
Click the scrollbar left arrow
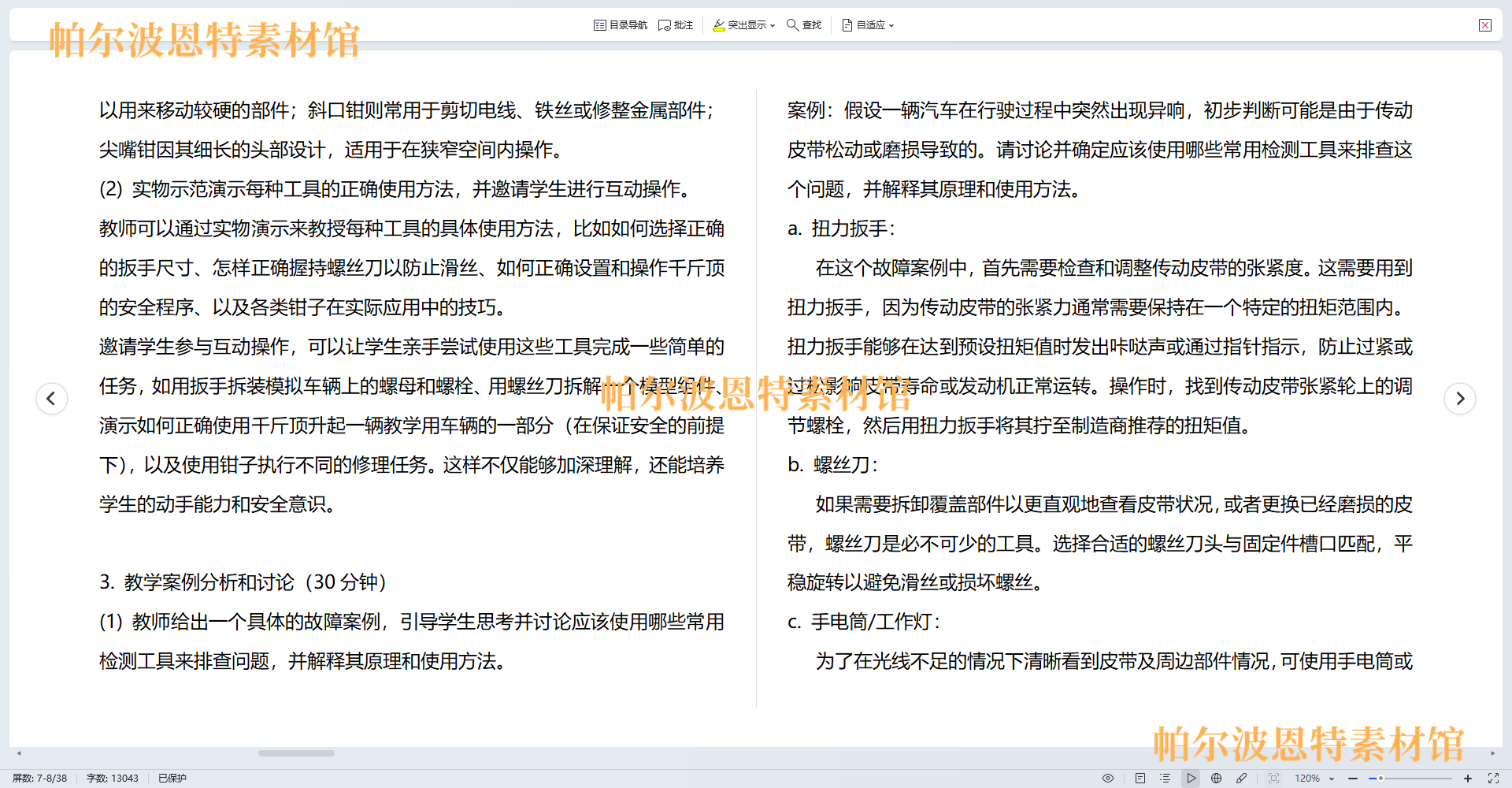click(x=19, y=753)
